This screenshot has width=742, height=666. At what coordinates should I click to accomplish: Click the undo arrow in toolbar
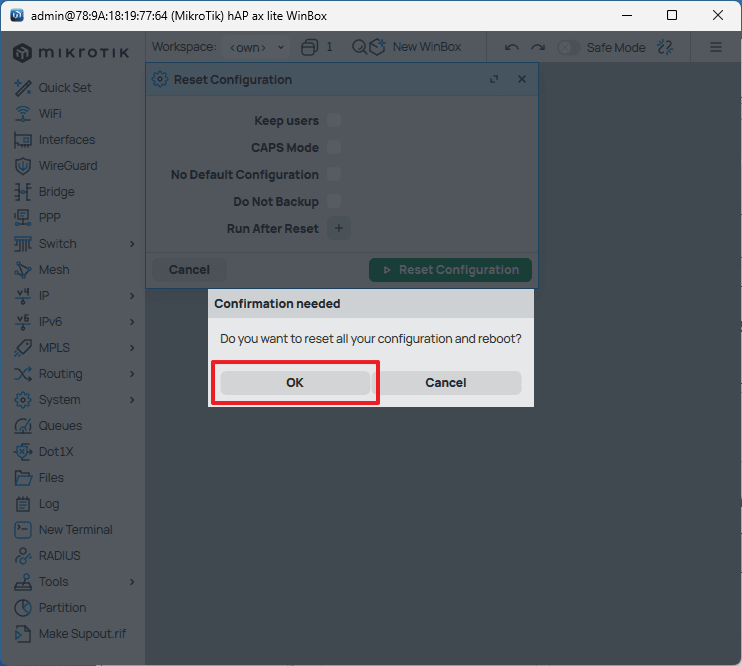click(512, 47)
